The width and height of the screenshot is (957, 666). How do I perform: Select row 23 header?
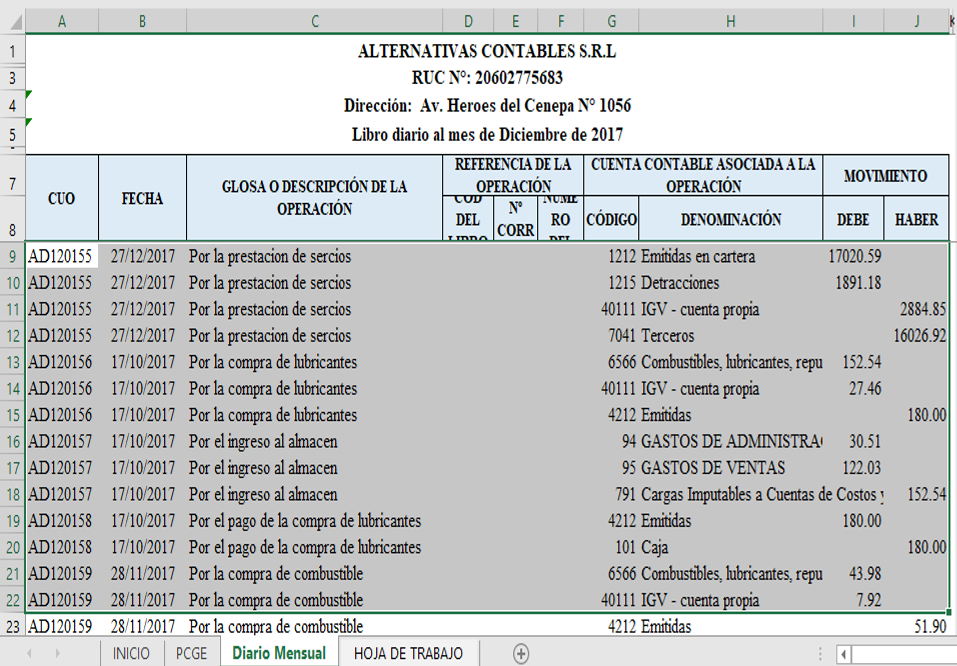[x=12, y=627]
